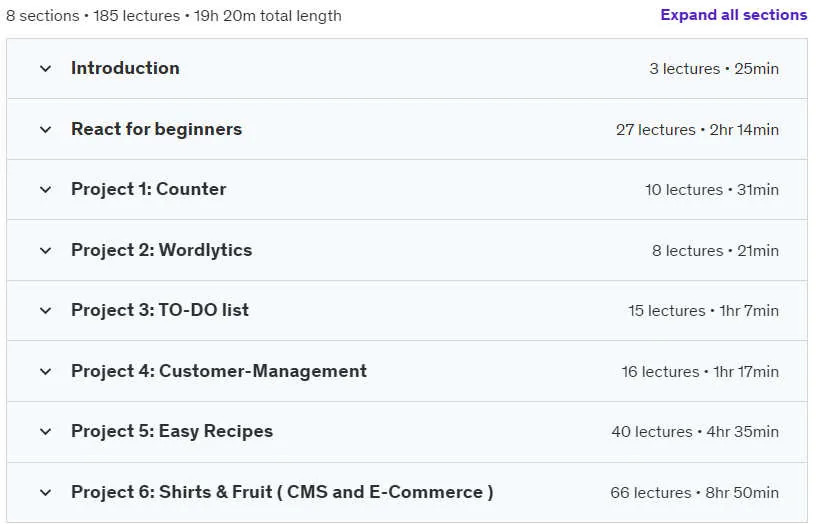The width and height of the screenshot is (816, 524).
Task: Open Project 6: Shirts & Fruit title text
Action: click(283, 492)
